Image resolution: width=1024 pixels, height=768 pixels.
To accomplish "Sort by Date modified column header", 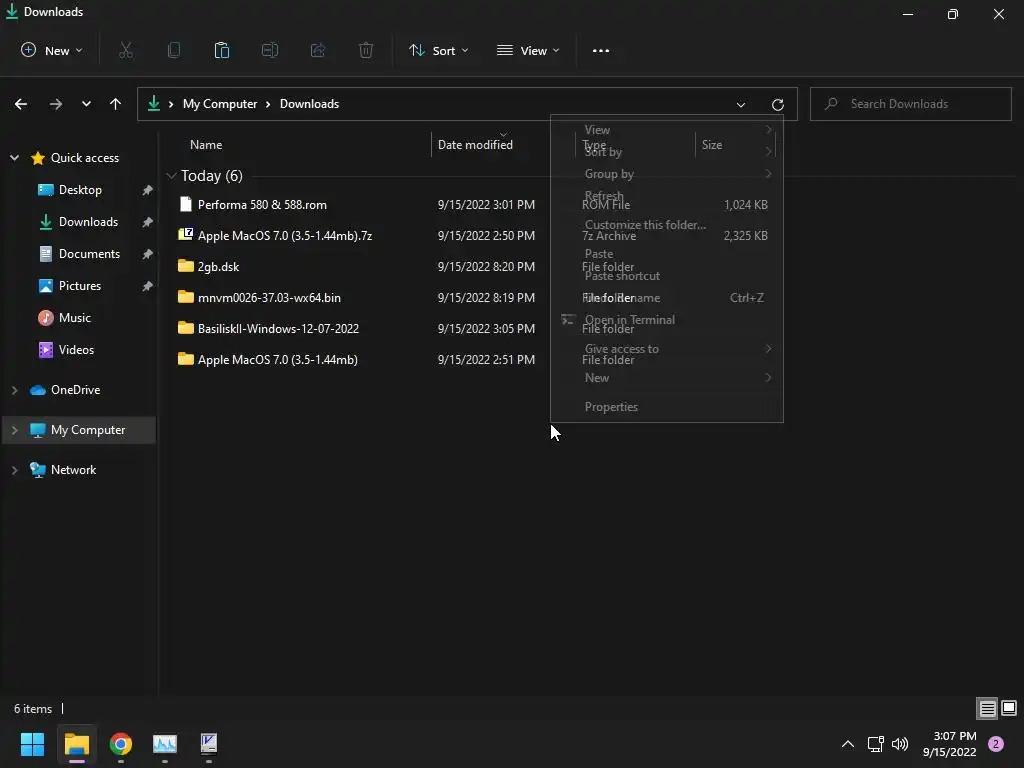I will click(x=475, y=145).
